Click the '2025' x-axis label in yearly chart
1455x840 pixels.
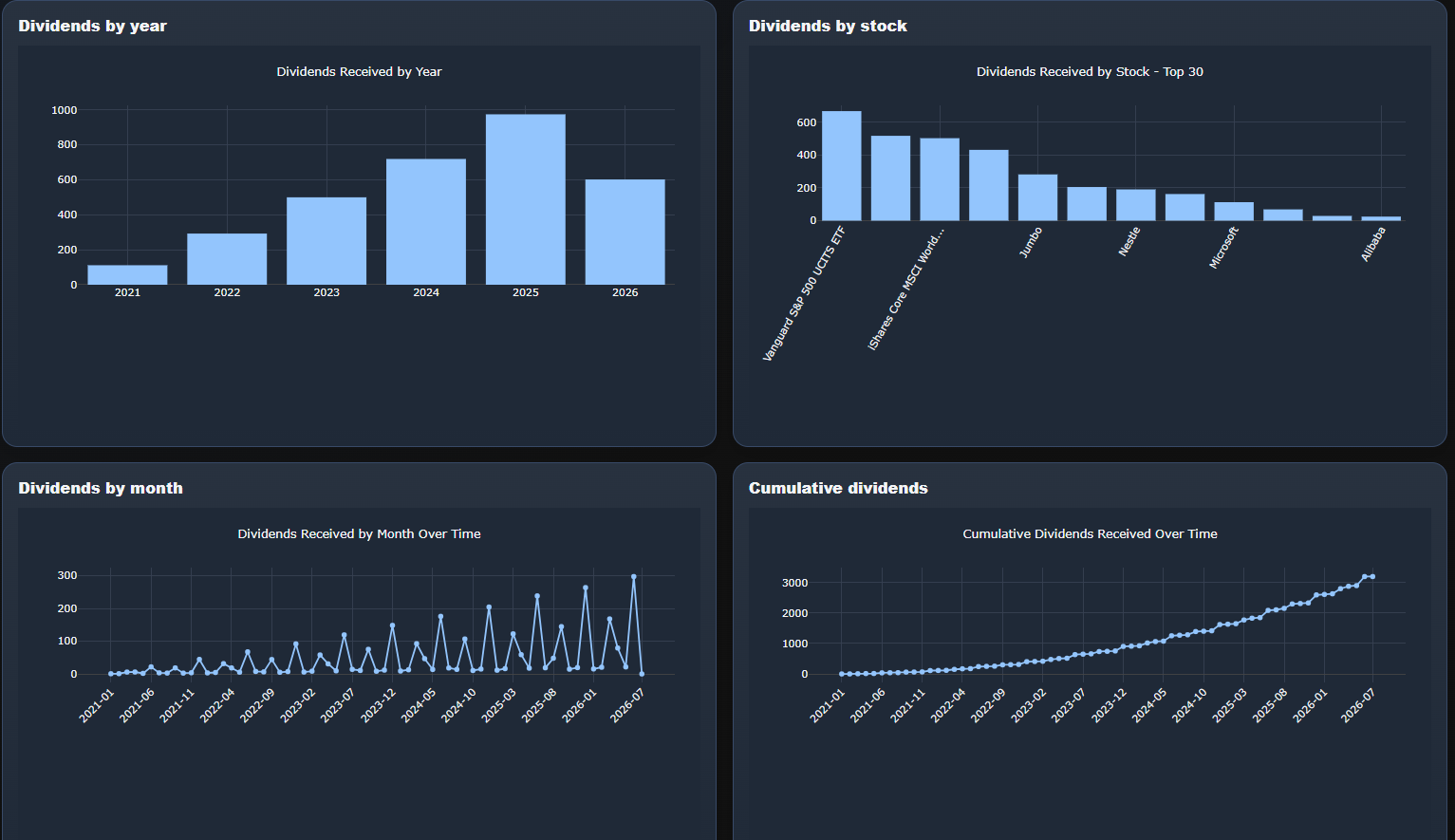[x=526, y=292]
